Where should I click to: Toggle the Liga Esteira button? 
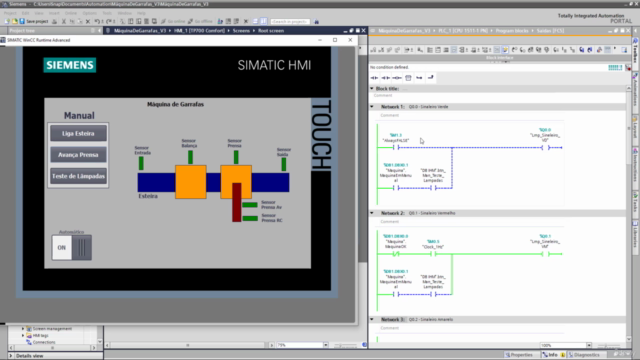pos(78,133)
